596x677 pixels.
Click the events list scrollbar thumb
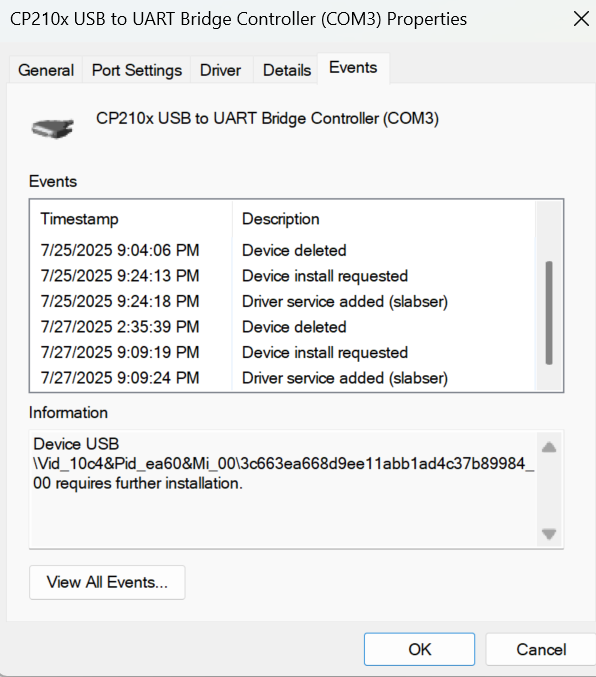coord(549,313)
